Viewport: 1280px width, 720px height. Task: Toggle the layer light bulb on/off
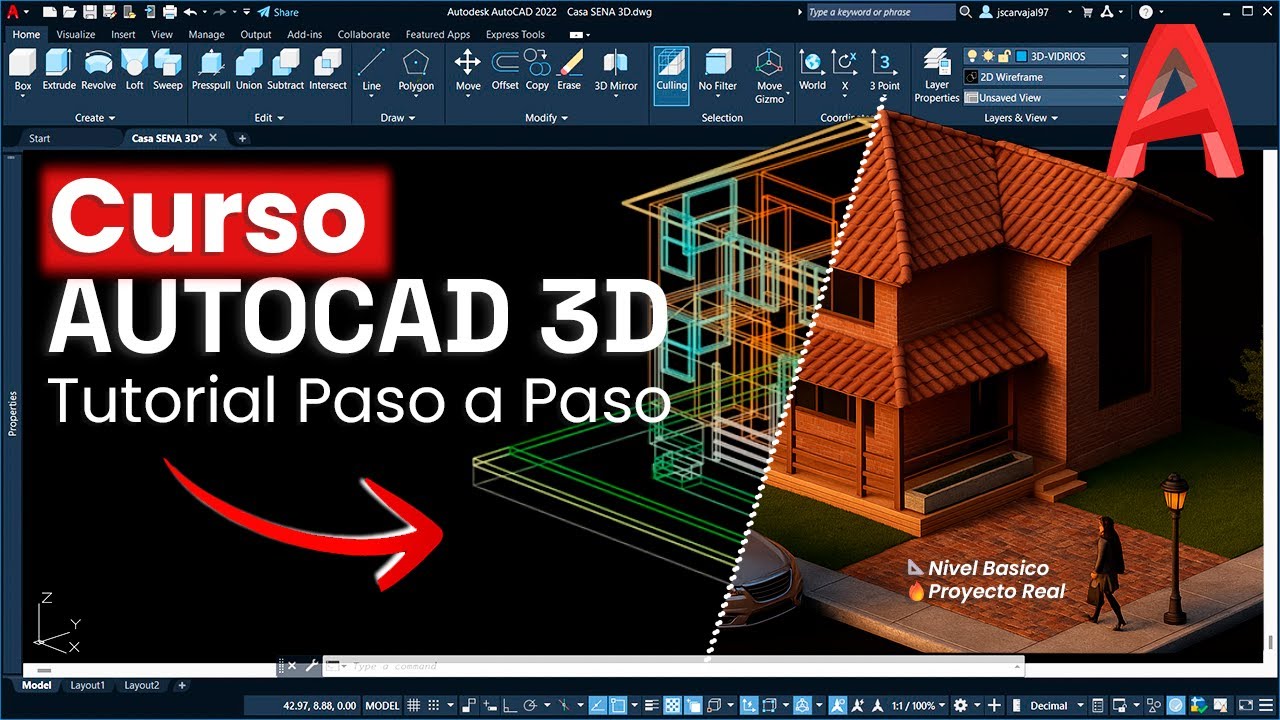click(970, 56)
